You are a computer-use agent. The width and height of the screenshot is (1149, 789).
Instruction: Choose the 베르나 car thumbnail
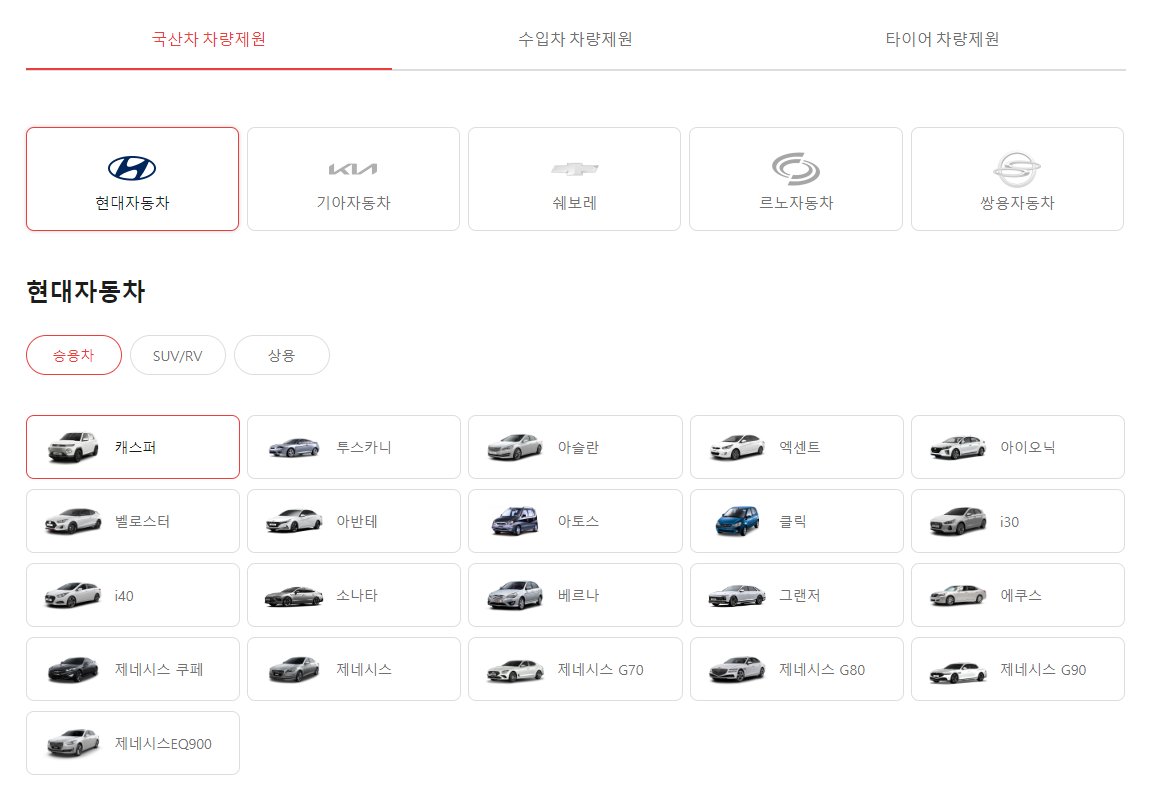pyautogui.click(x=515, y=595)
